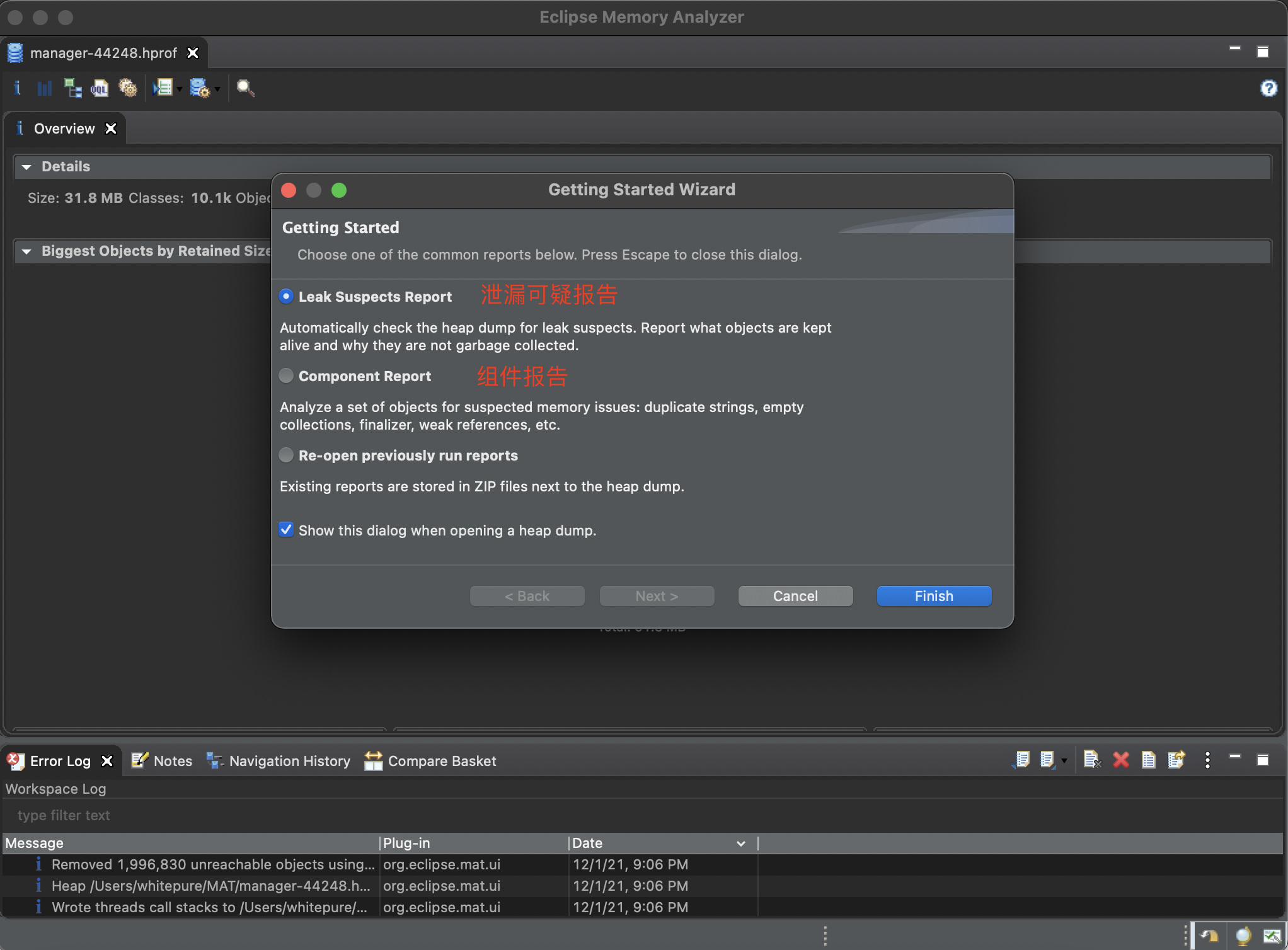1288x950 pixels.
Task: Open the Histogram view icon
Action: coord(45,88)
